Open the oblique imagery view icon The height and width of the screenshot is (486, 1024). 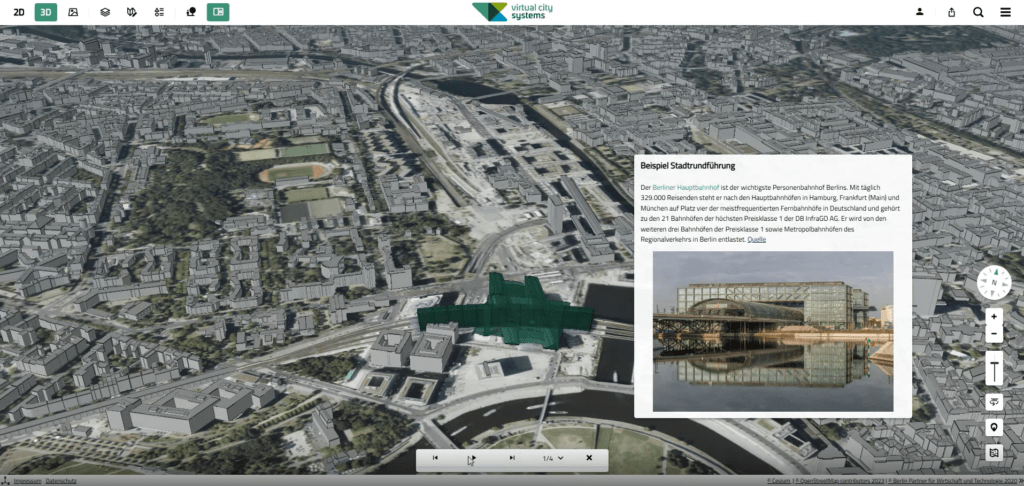click(73, 12)
